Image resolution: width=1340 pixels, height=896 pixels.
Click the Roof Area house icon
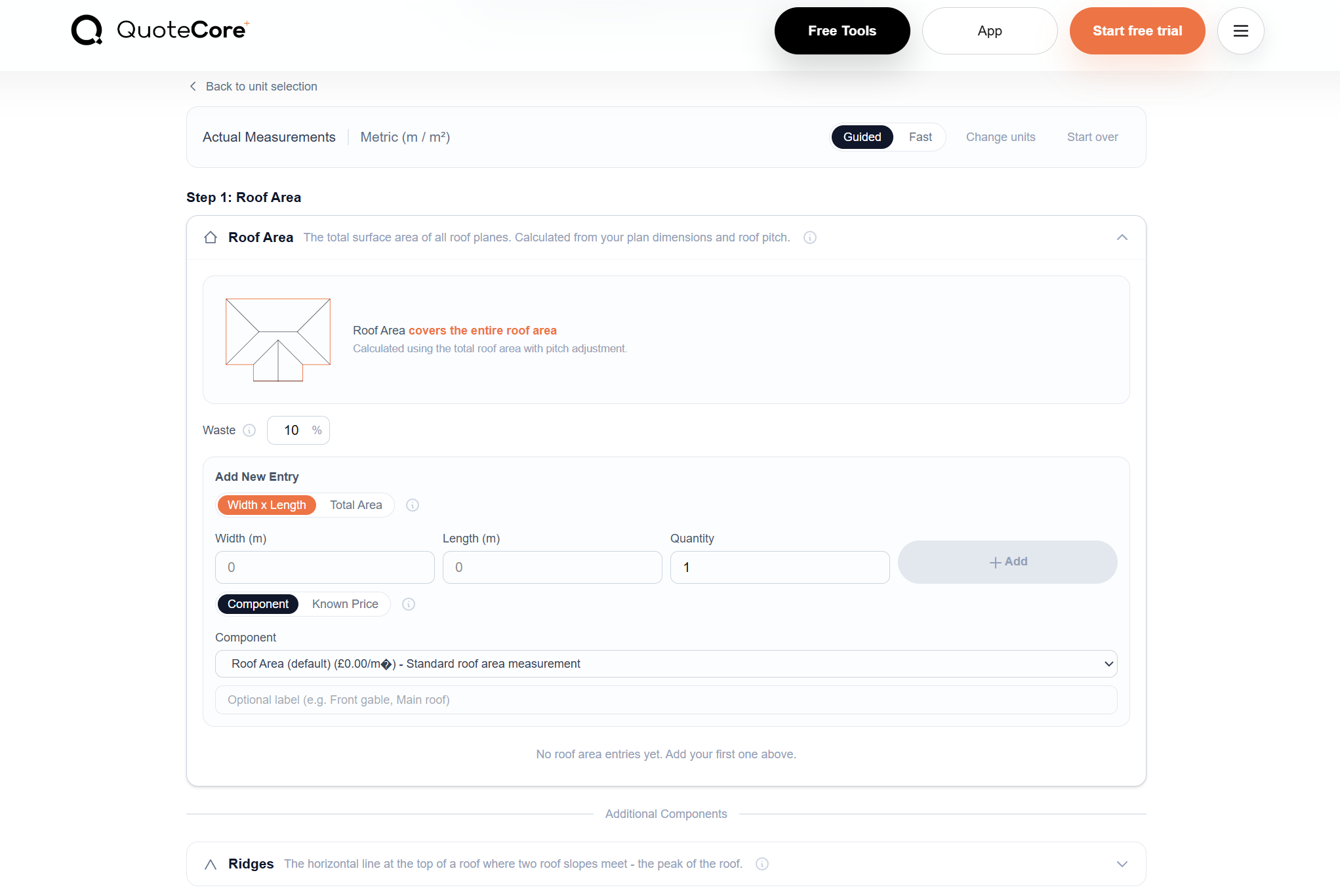click(x=211, y=237)
